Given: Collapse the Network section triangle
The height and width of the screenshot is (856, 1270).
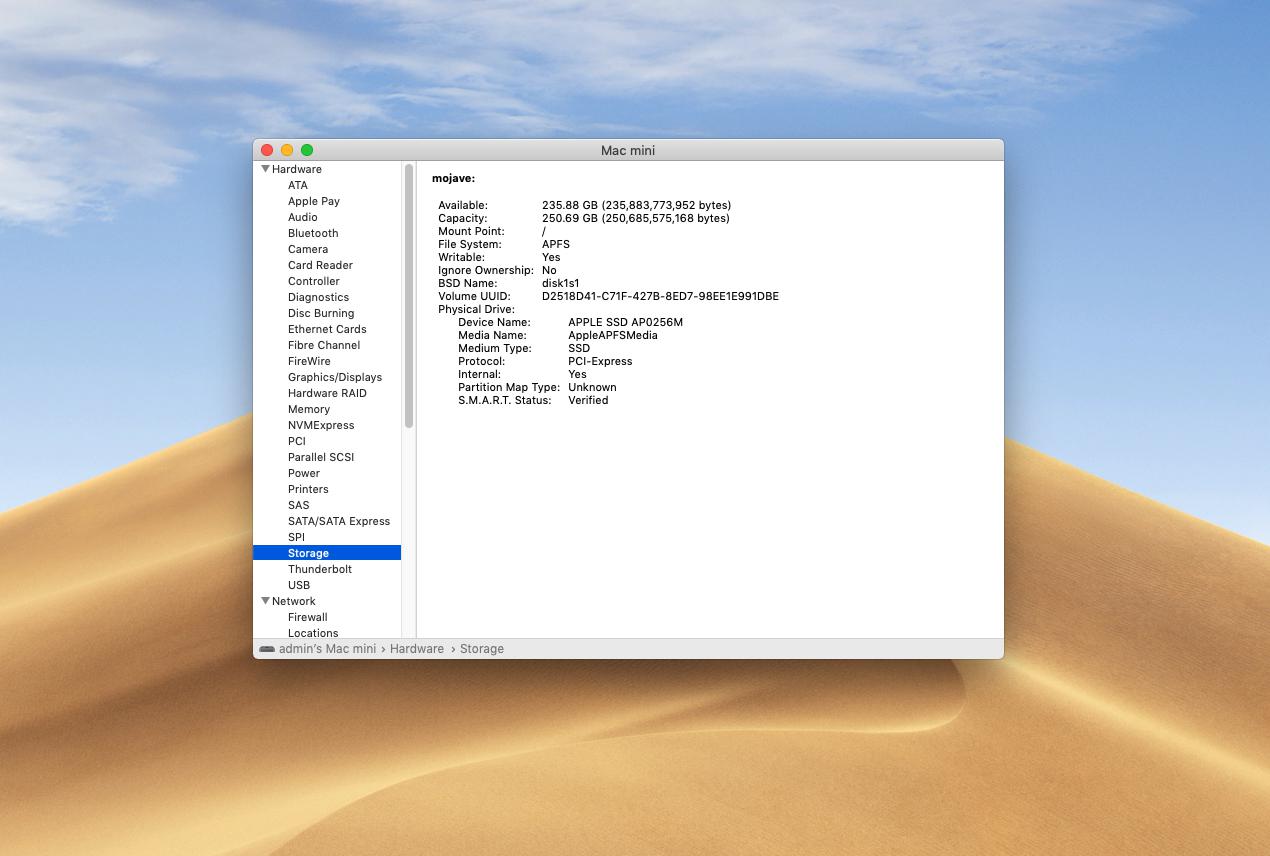Looking at the screenshot, I should [x=265, y=601].
